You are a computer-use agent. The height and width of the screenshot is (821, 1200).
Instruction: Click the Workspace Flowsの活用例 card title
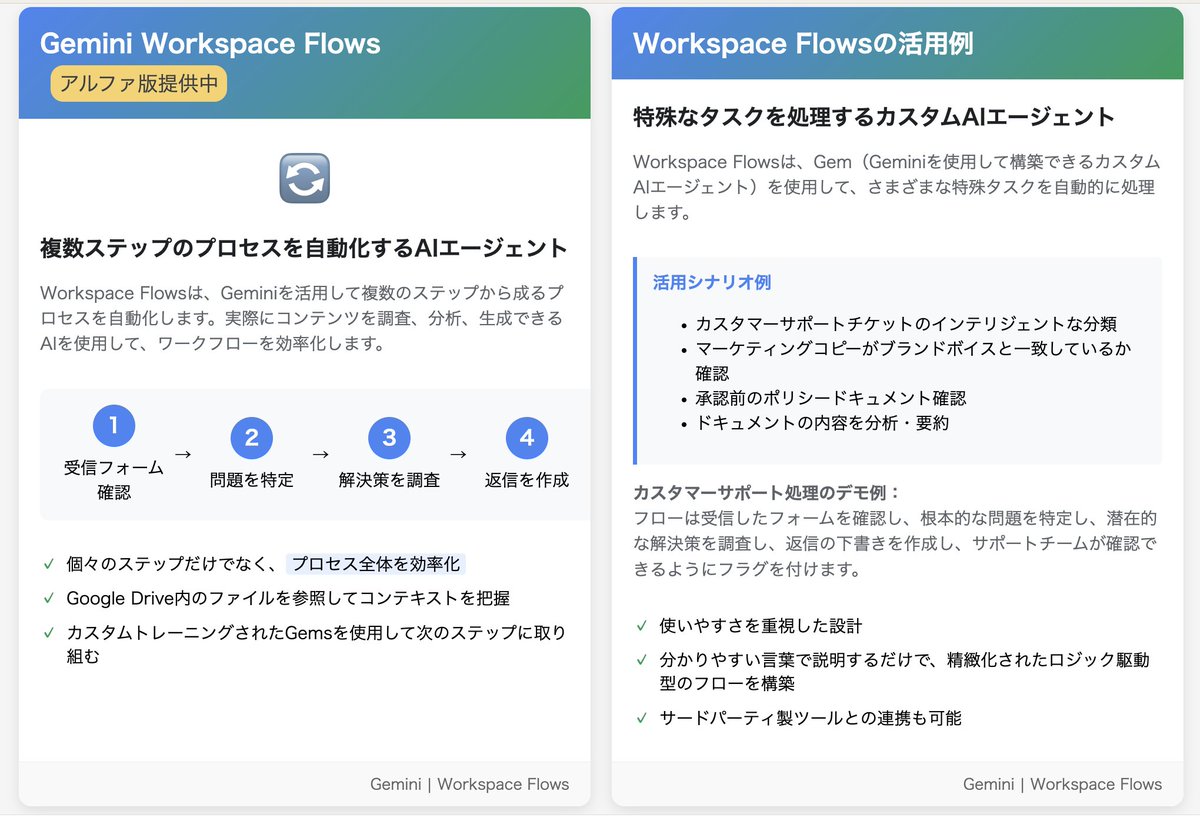coord(803,44)
